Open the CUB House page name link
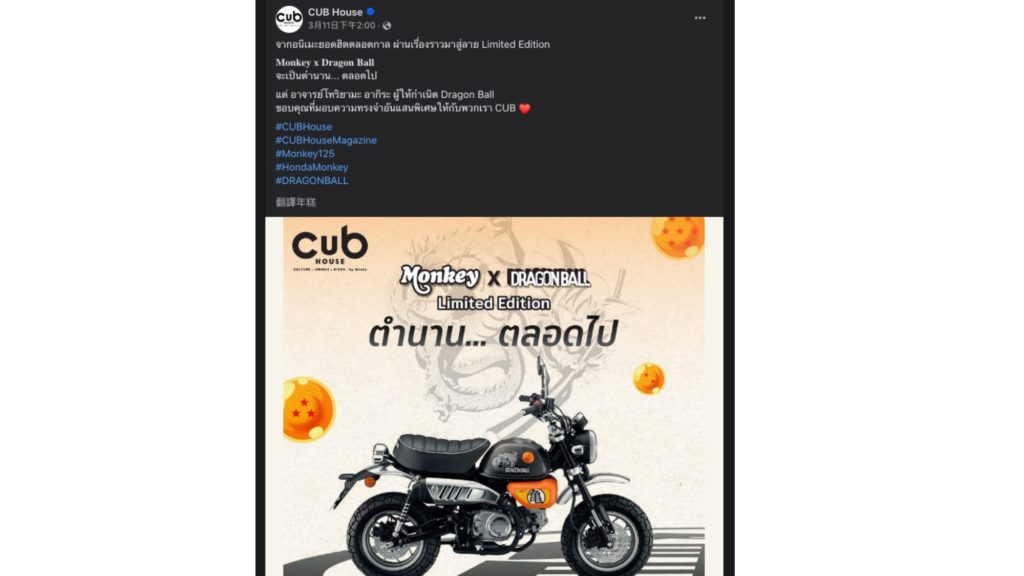 335,12
